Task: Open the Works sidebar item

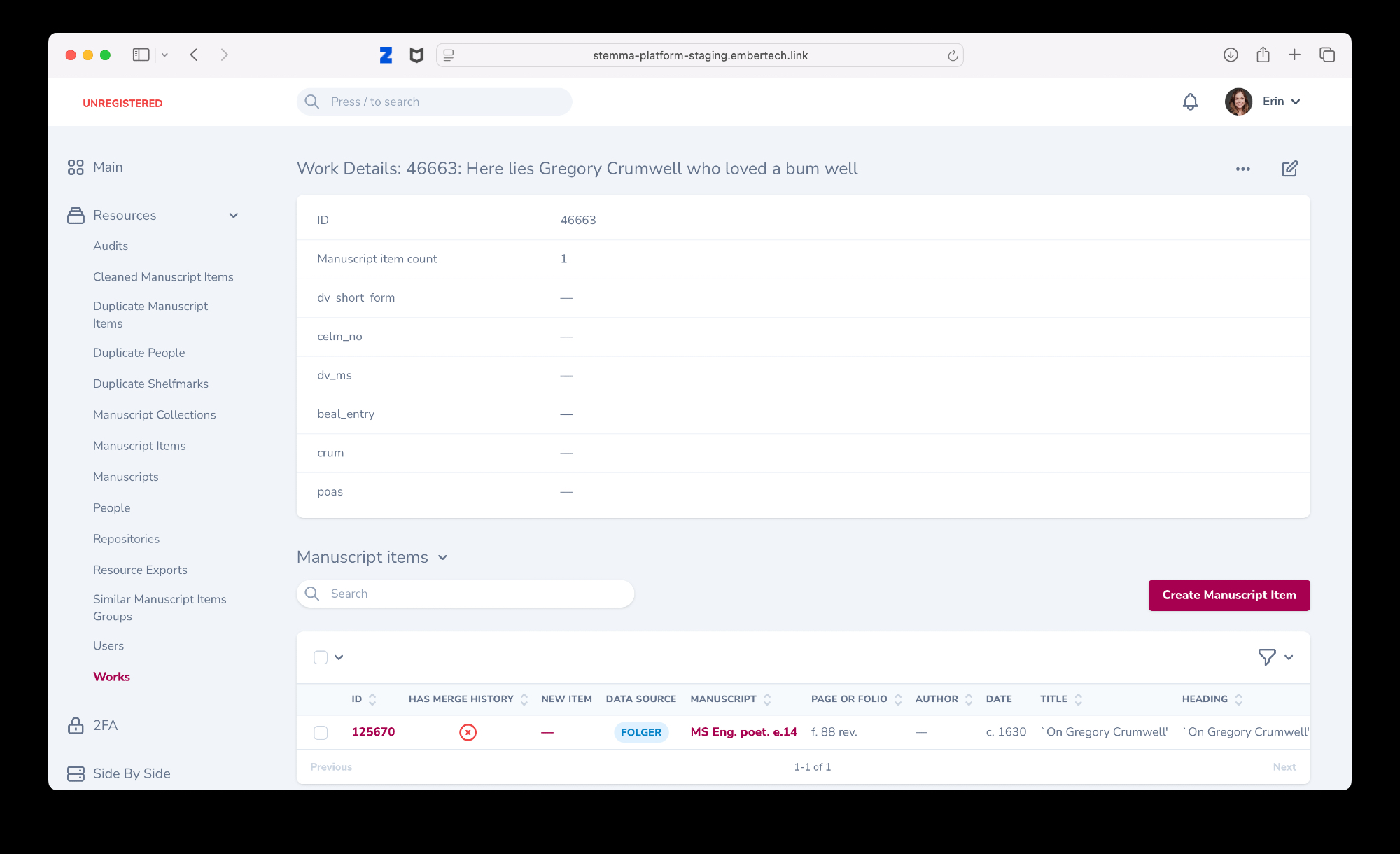Action: pos(111,677)
